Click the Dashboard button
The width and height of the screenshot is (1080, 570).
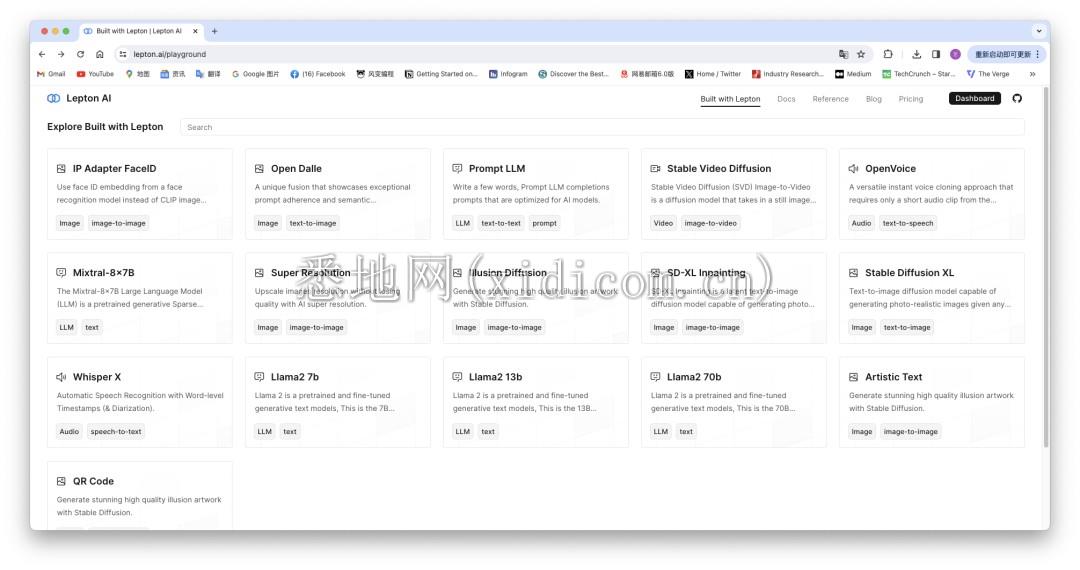click(974, 98)
